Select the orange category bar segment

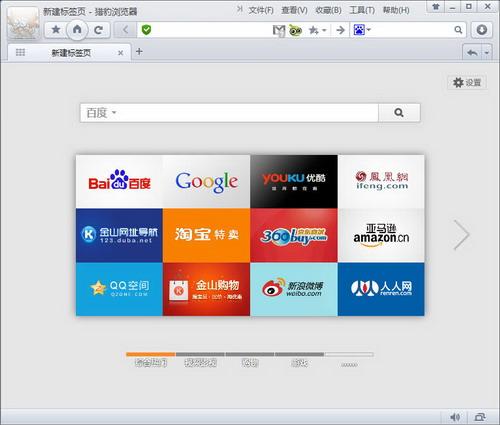(151, 354)
